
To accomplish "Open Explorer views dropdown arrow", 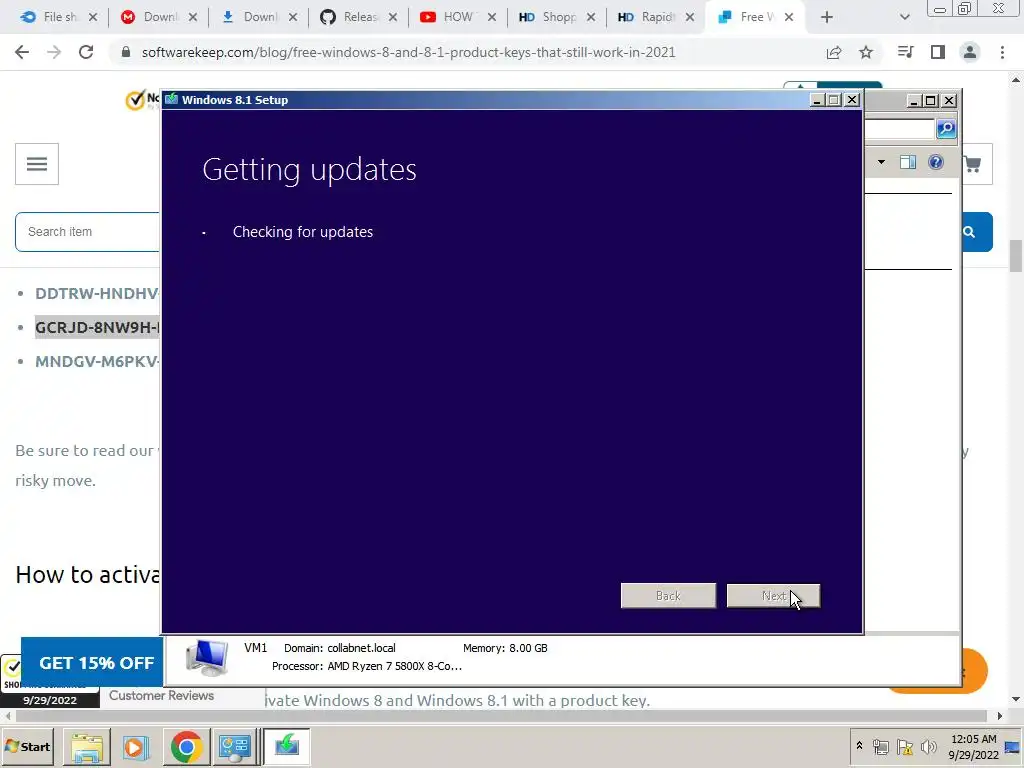I will [x=881, y=162].
